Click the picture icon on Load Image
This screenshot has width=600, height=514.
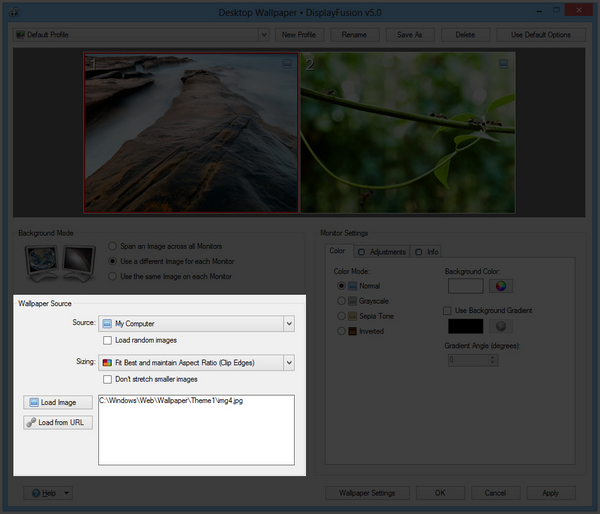point(34,402)
